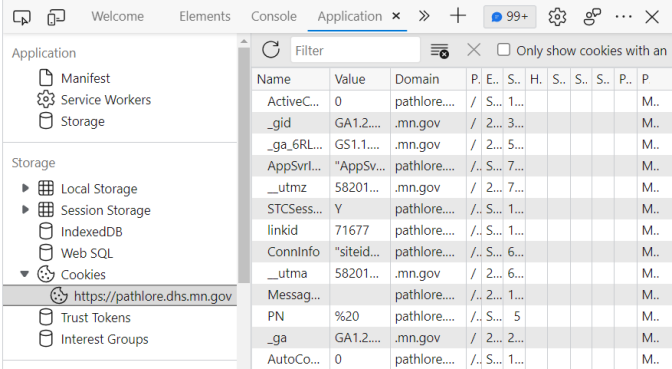This screenshot has width=672, height=369.
Task: Select the STCSess... cookie row
Action: point(462,209)
